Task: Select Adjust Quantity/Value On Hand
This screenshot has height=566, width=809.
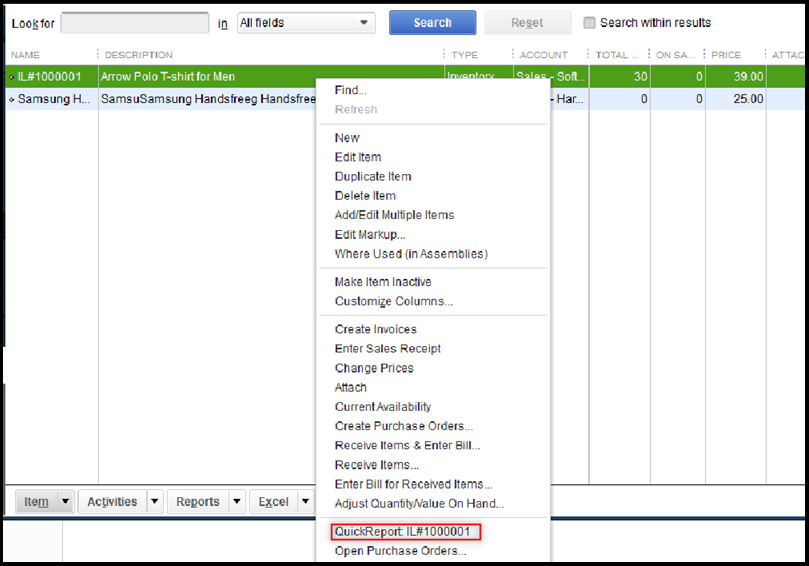Action: 419,503
